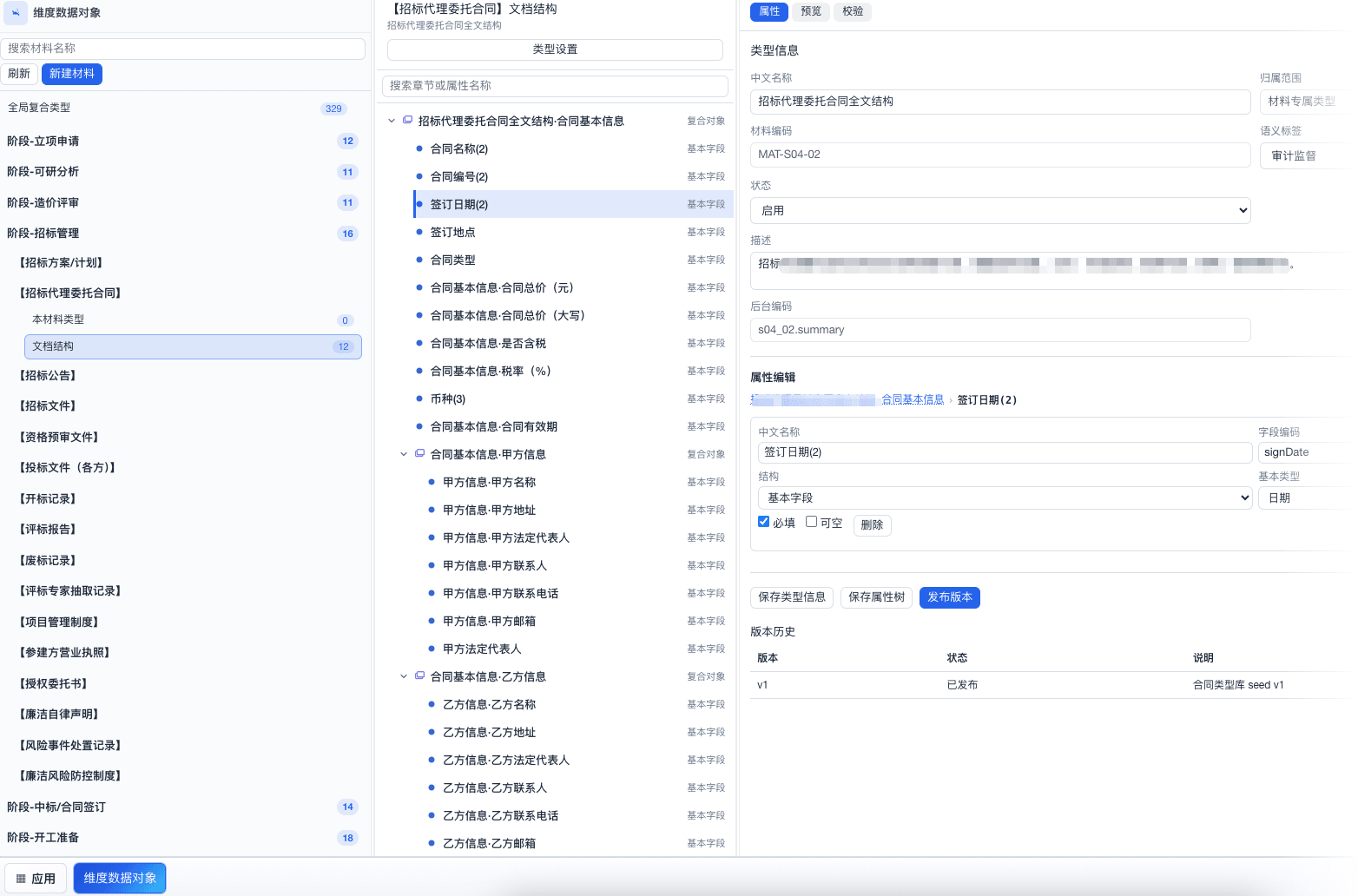Click the 类型设置 button

pyautogui.click(x=555, y=49)
